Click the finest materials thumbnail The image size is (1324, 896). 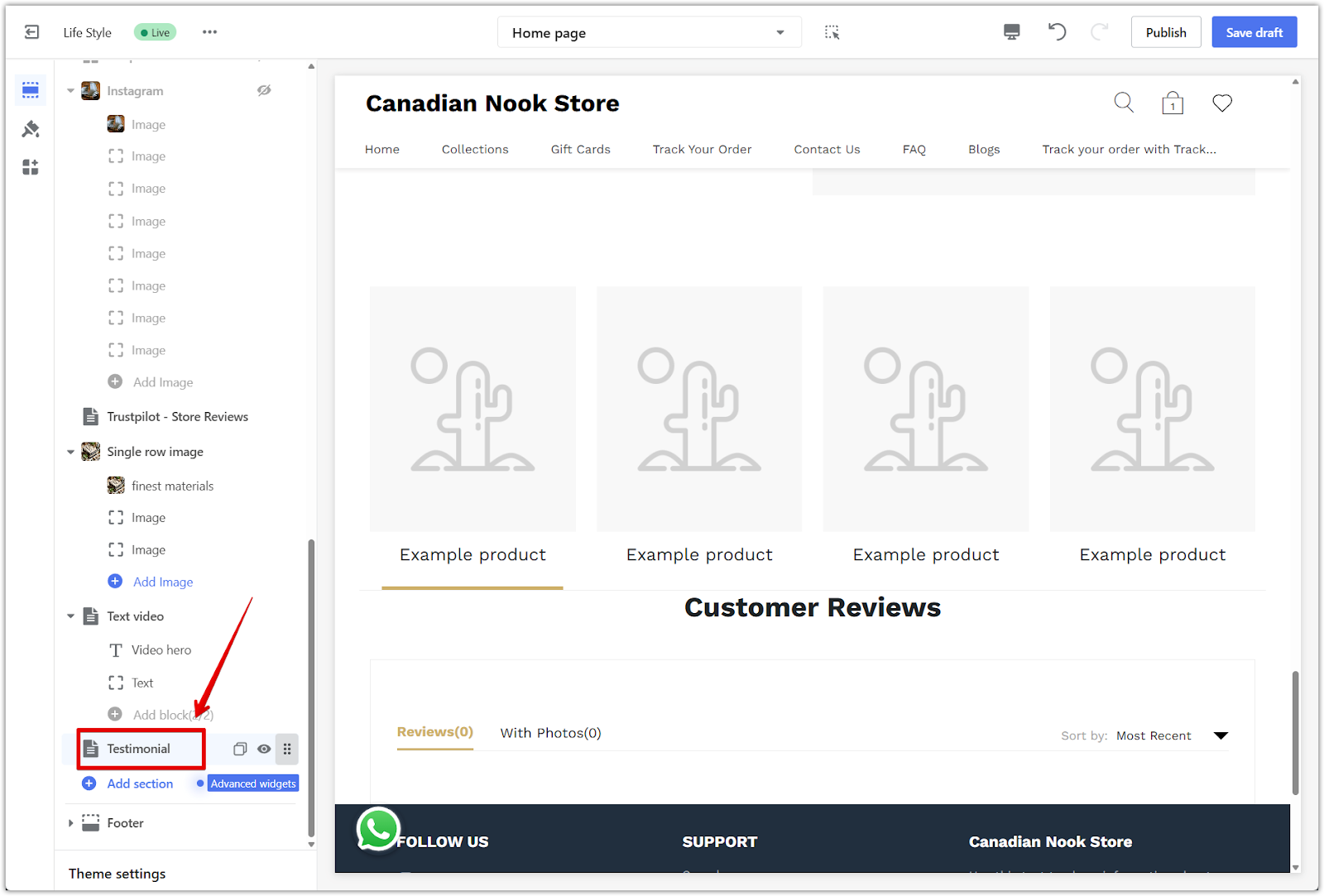click(x=116, y=486)
